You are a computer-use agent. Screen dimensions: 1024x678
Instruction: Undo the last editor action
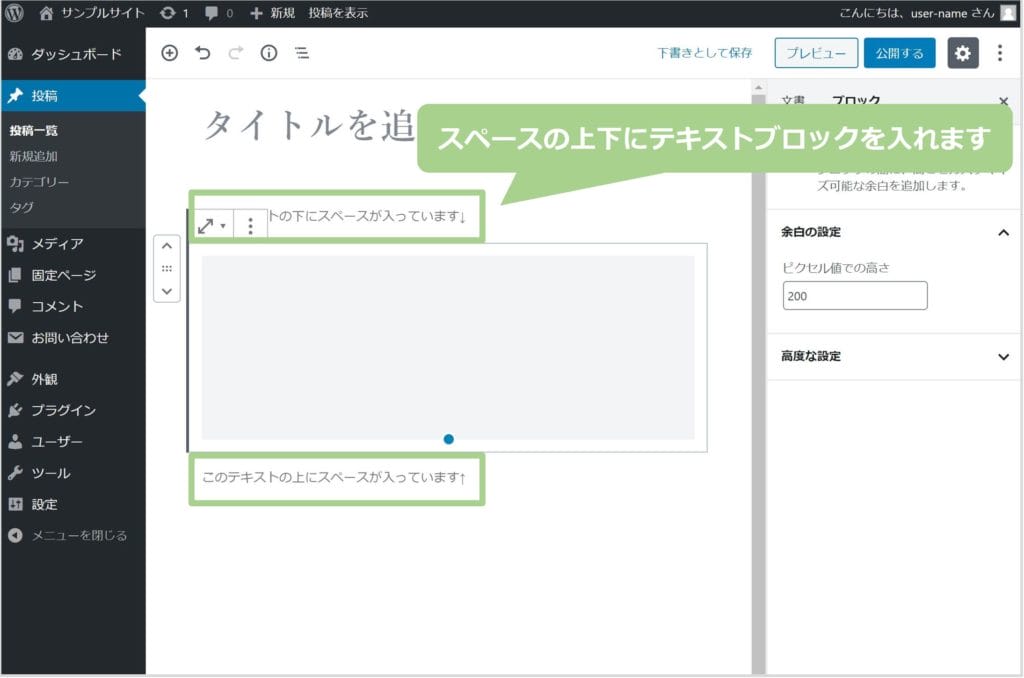click(203, 54)
